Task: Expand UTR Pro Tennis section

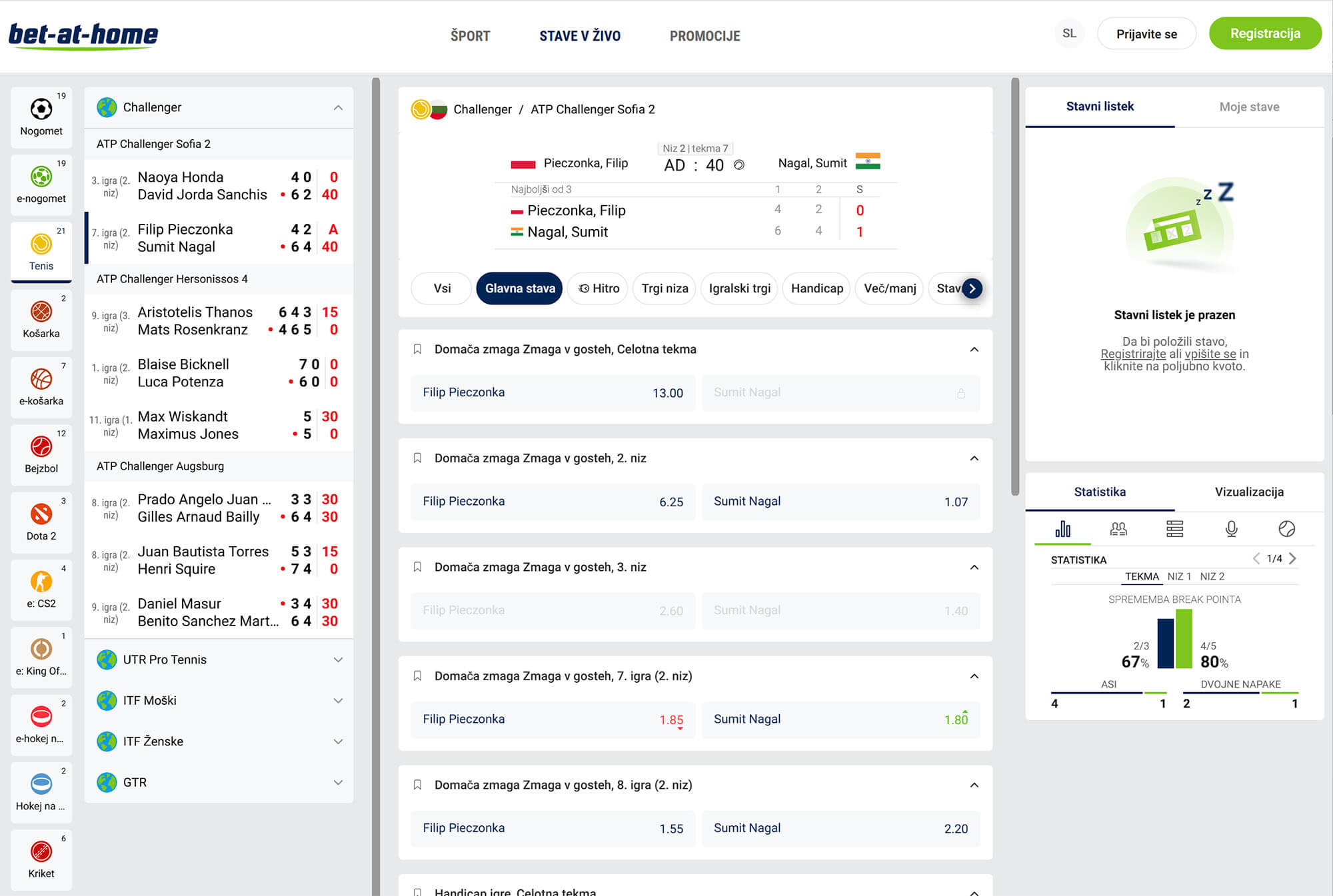Action: pyautogui.click(x=338, y=660)
